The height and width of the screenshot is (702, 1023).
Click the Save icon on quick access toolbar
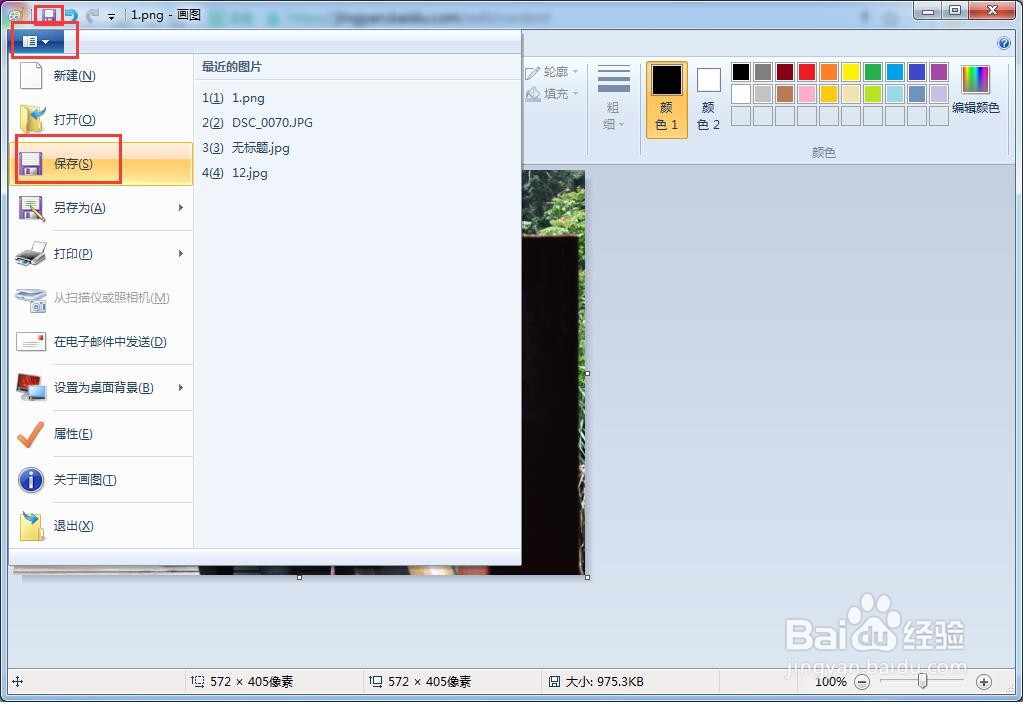(x=49, y=12)
